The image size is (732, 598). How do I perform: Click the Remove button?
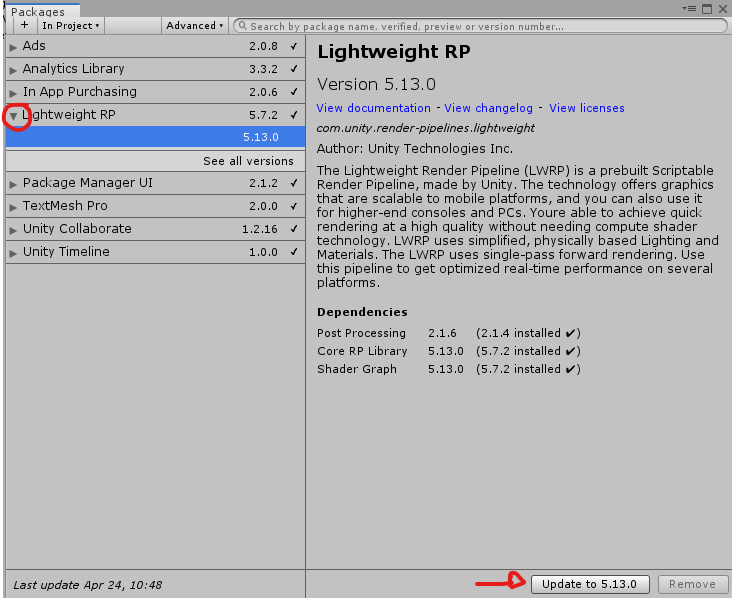tap(692, 584)
